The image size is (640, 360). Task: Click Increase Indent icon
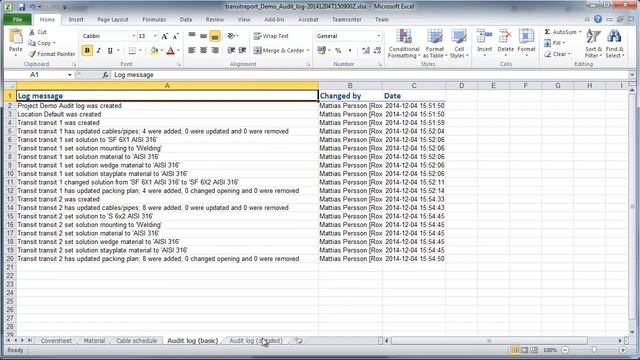pyautogui.click(x=242, y=50)
